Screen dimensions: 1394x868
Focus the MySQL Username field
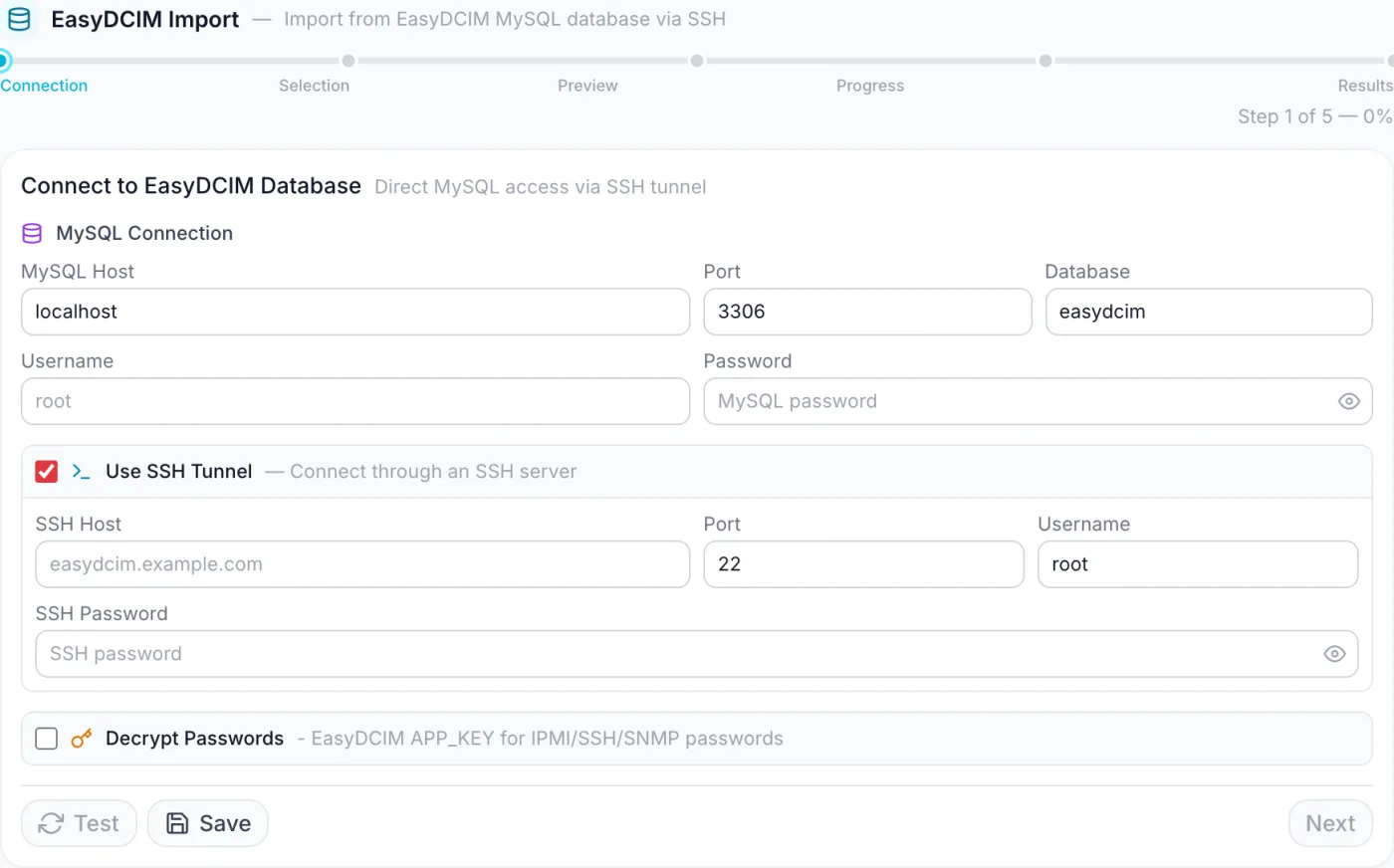[355, 401]
